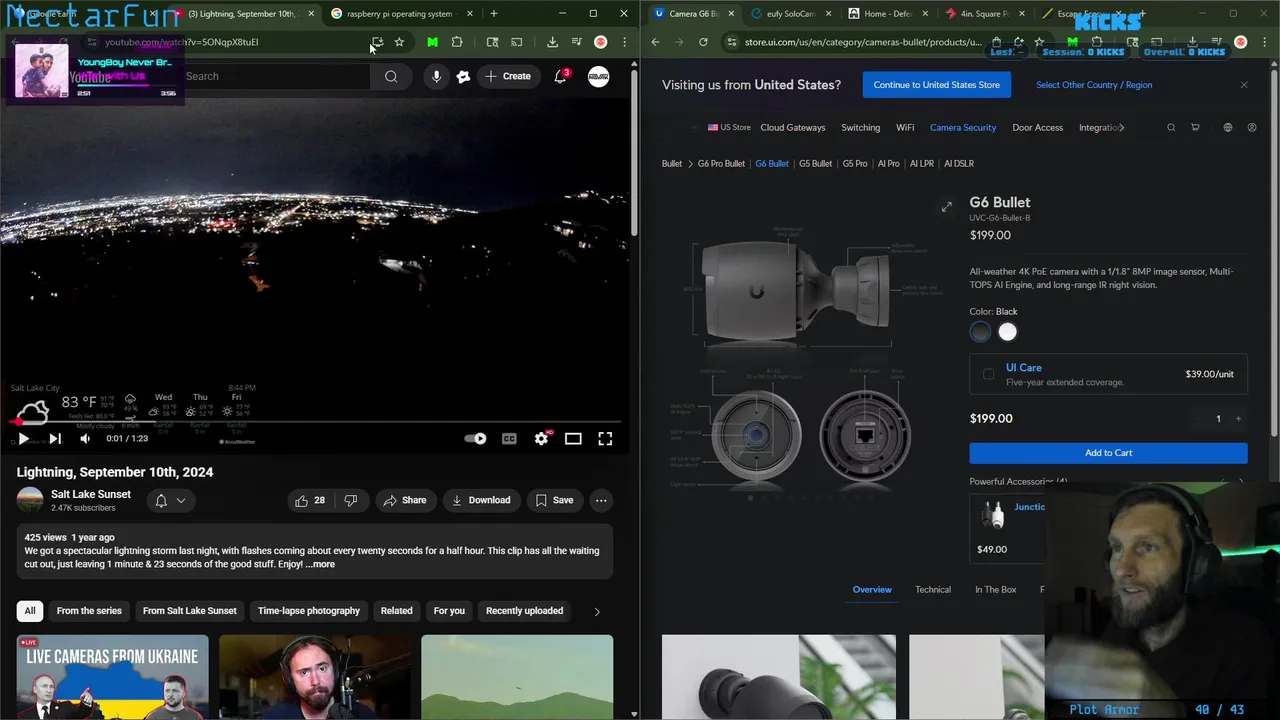Switch to In The Box tab
This screenshot has width=1280, height=720.
click(995, 590)
